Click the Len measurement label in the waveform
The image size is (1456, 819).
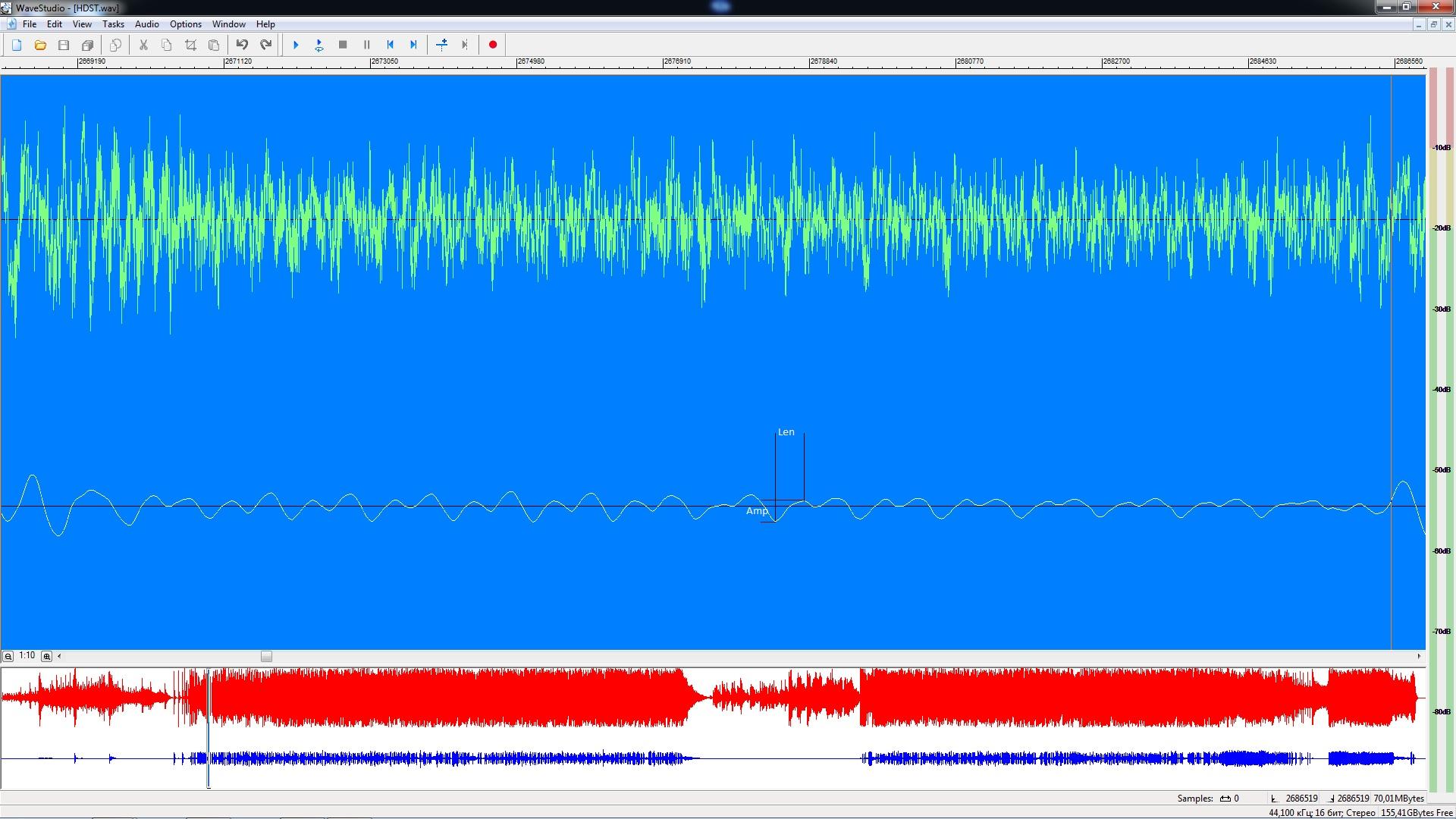(x=786, y=432)
